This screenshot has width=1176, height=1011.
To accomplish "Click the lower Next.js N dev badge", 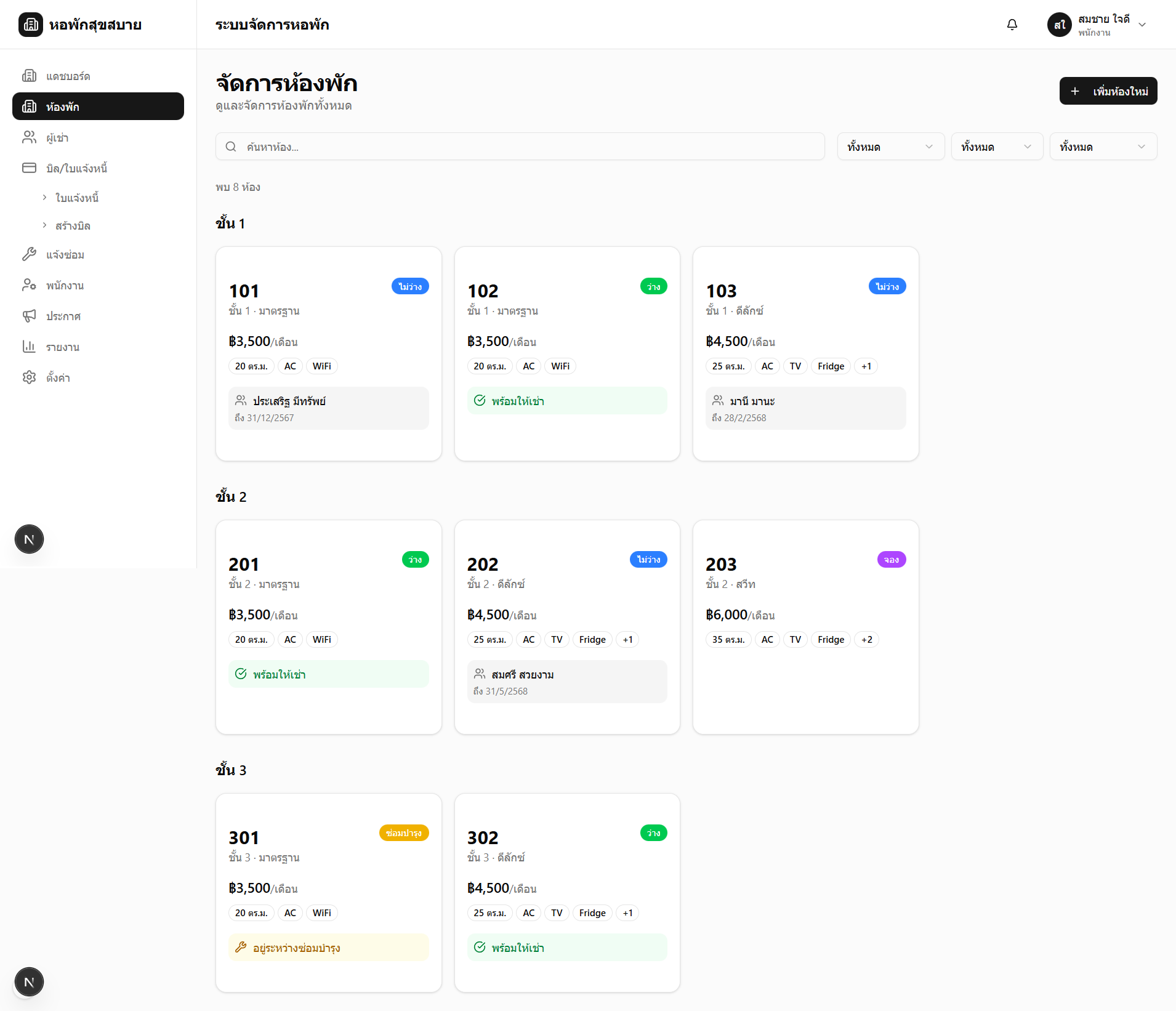I will coord(29,981).
